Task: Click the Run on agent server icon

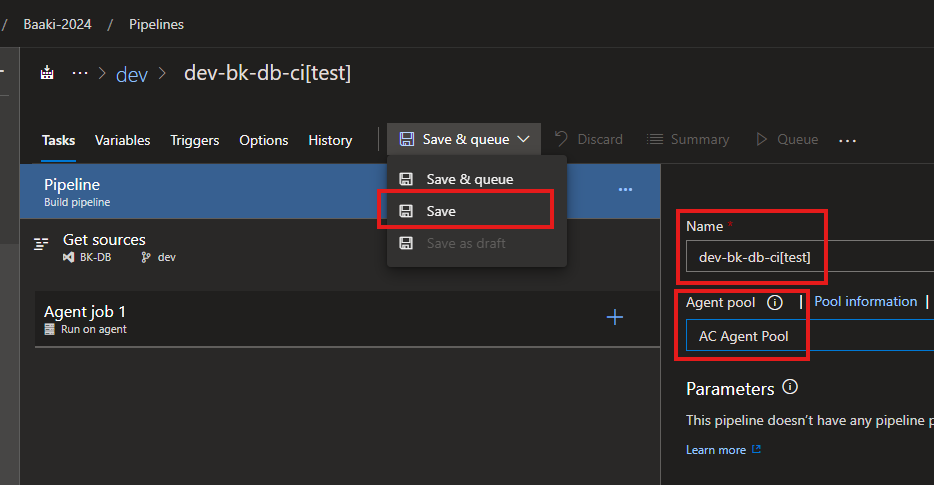Action: [x=49, y=329]
